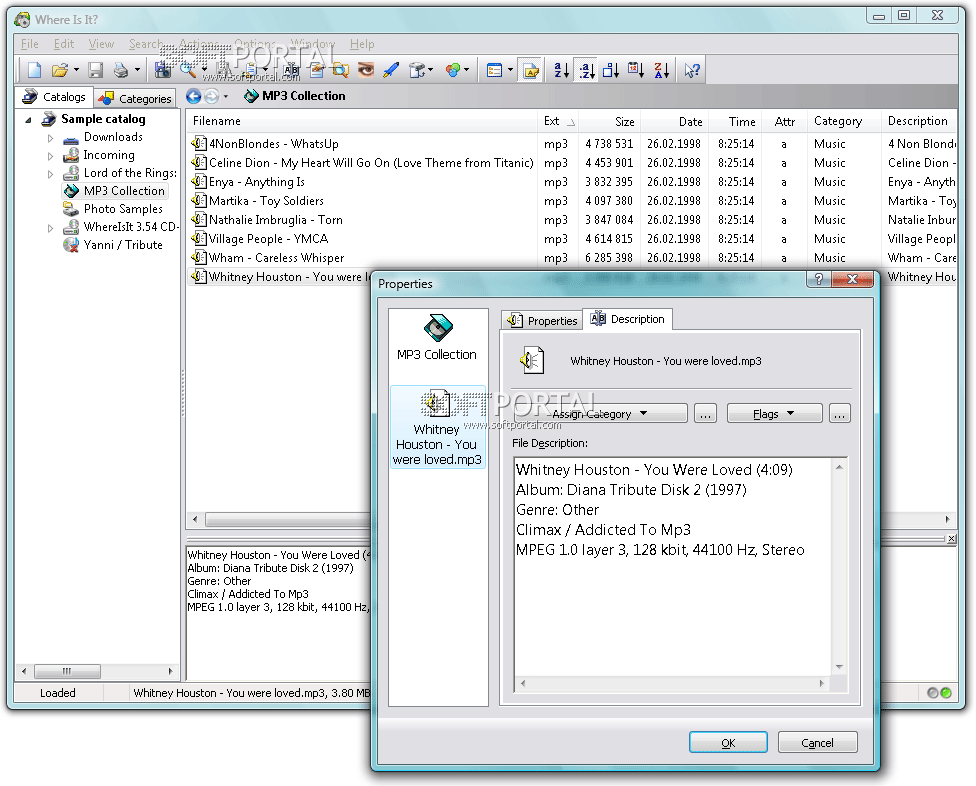
Task: Toggle sort by size button
Action: [611, 70]
